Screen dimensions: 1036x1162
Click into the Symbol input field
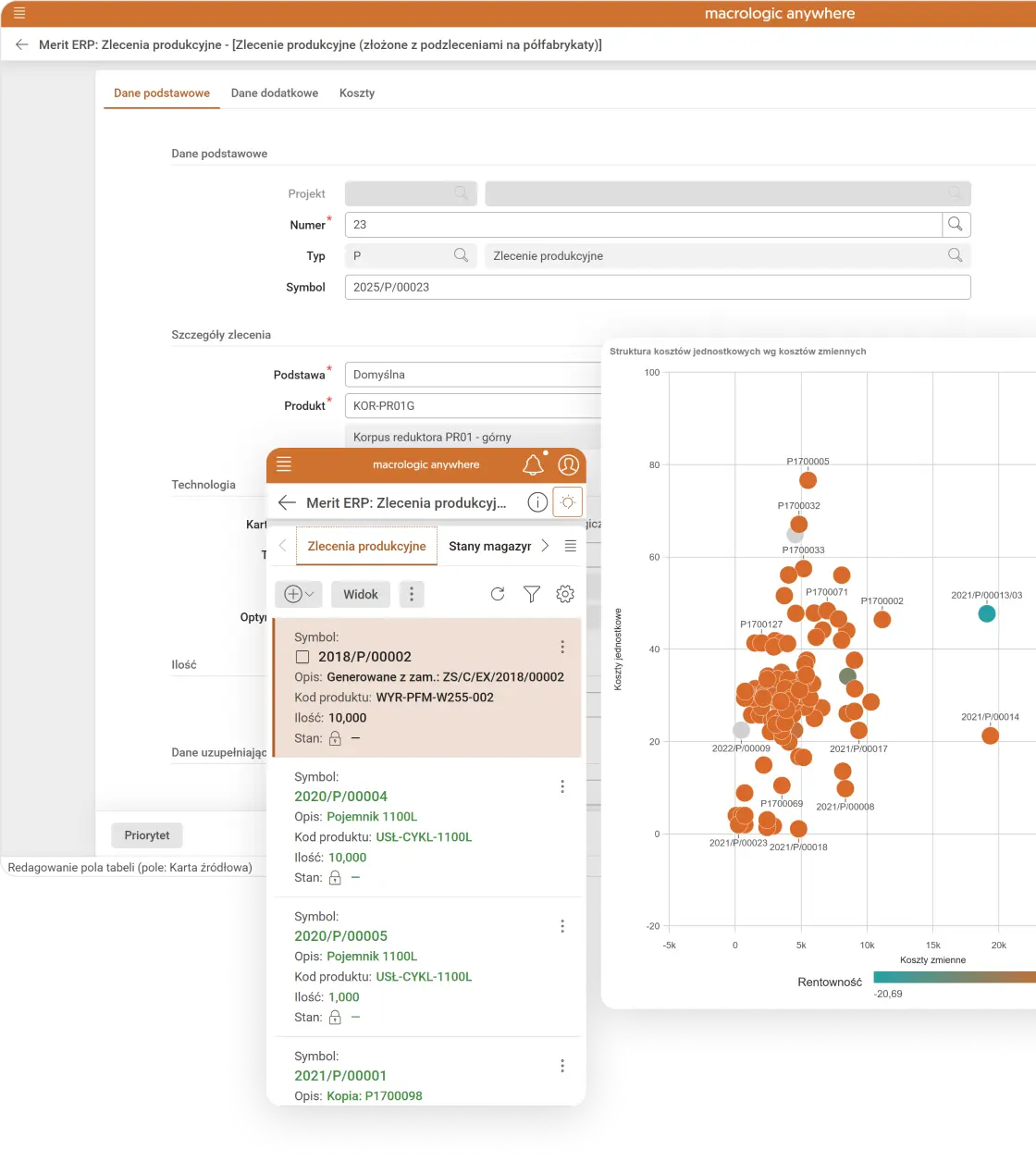(657, 288)
